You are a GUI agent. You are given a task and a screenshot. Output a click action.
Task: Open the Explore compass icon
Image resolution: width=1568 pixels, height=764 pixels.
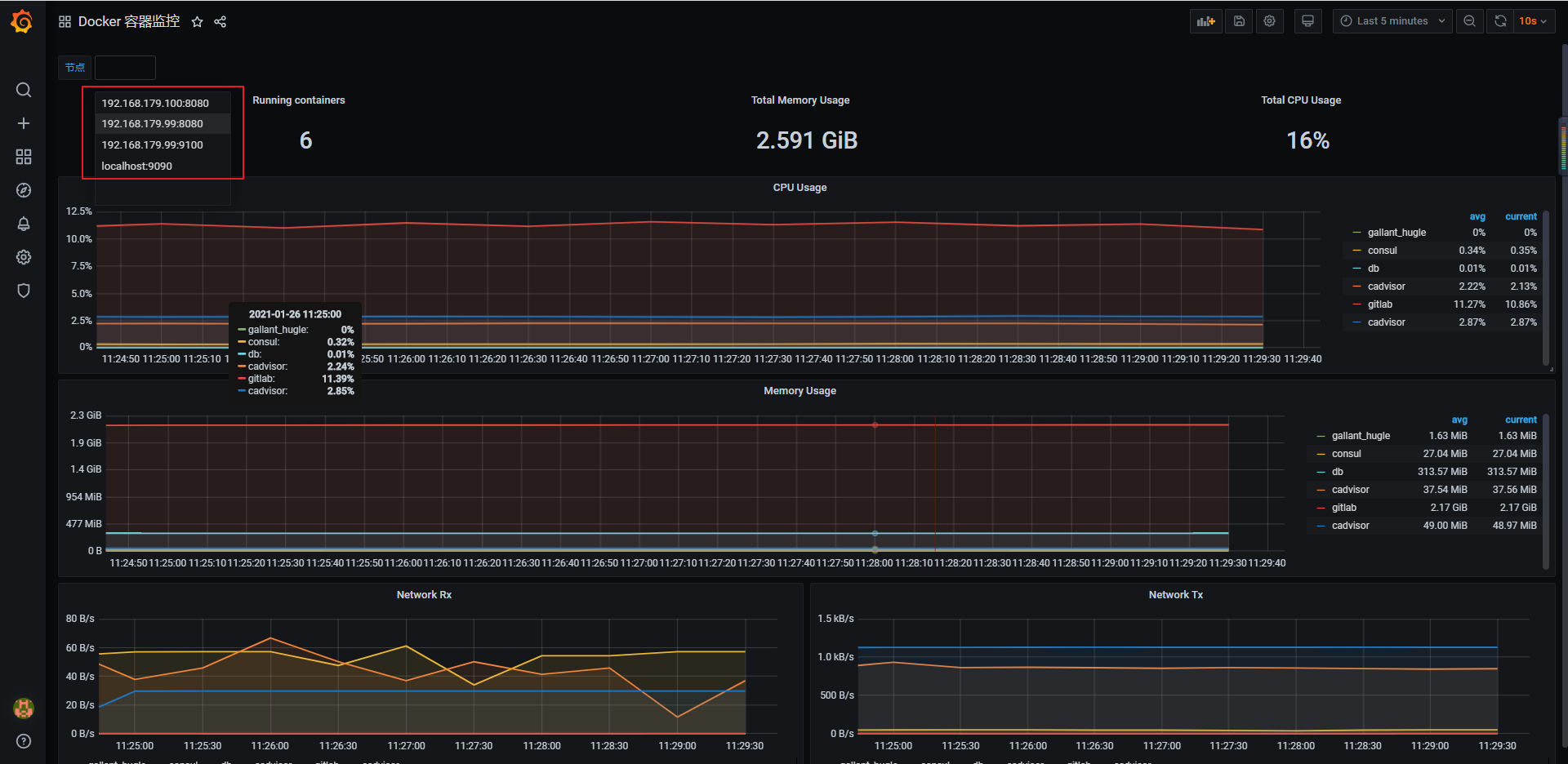point(24,190)
